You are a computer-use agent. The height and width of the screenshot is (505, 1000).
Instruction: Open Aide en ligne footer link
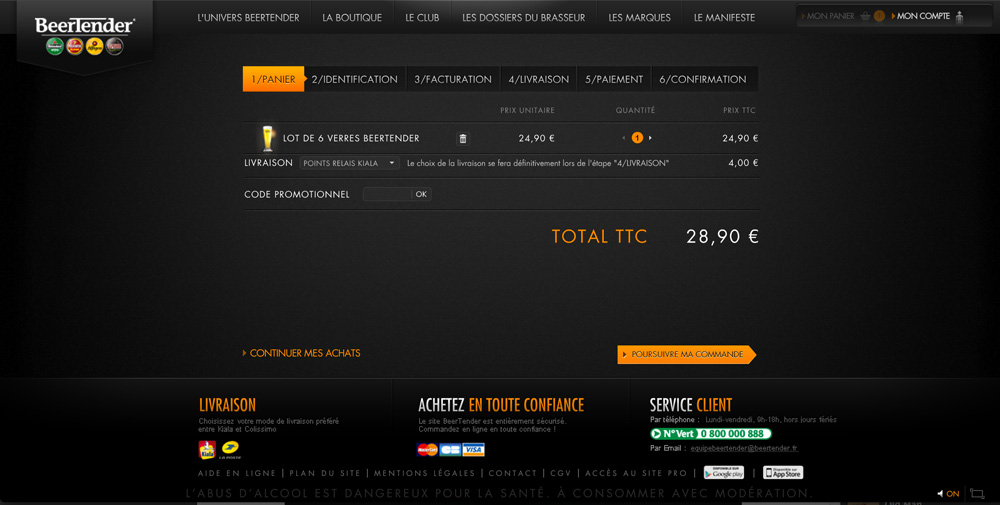pos(237,473)
